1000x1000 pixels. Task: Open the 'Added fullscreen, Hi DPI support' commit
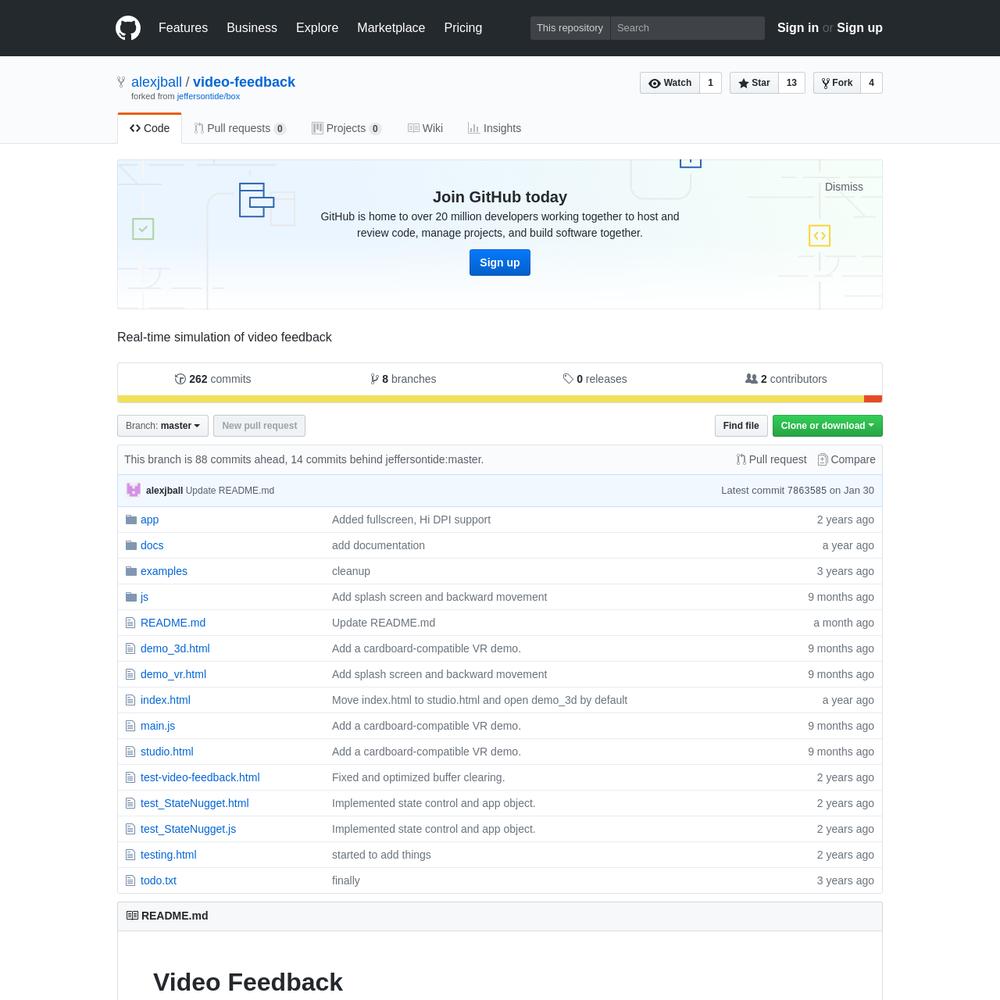tap(411, 520)
